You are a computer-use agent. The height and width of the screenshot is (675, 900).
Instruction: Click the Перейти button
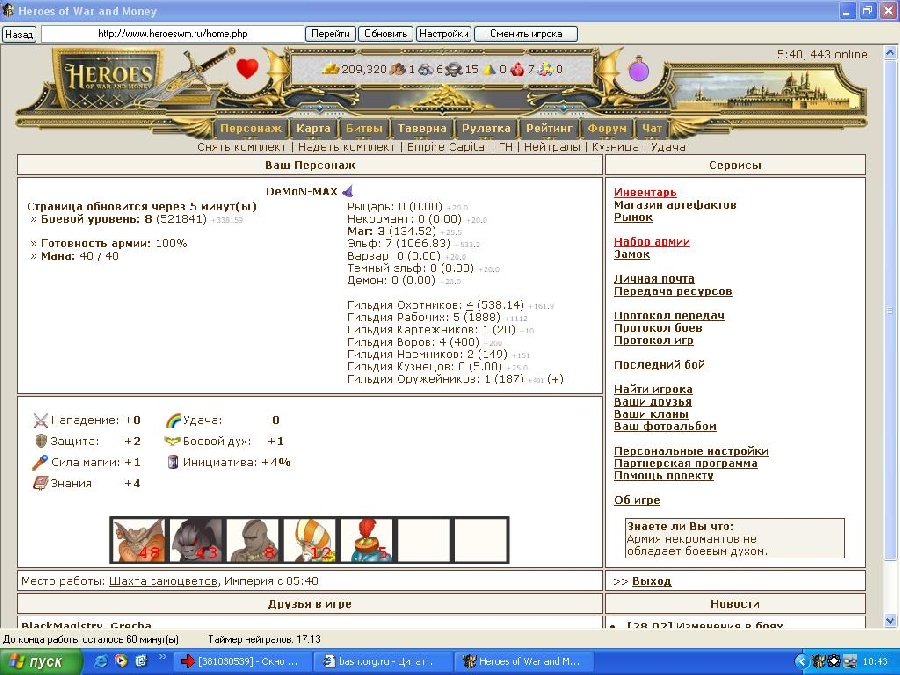tap(330, 34)
